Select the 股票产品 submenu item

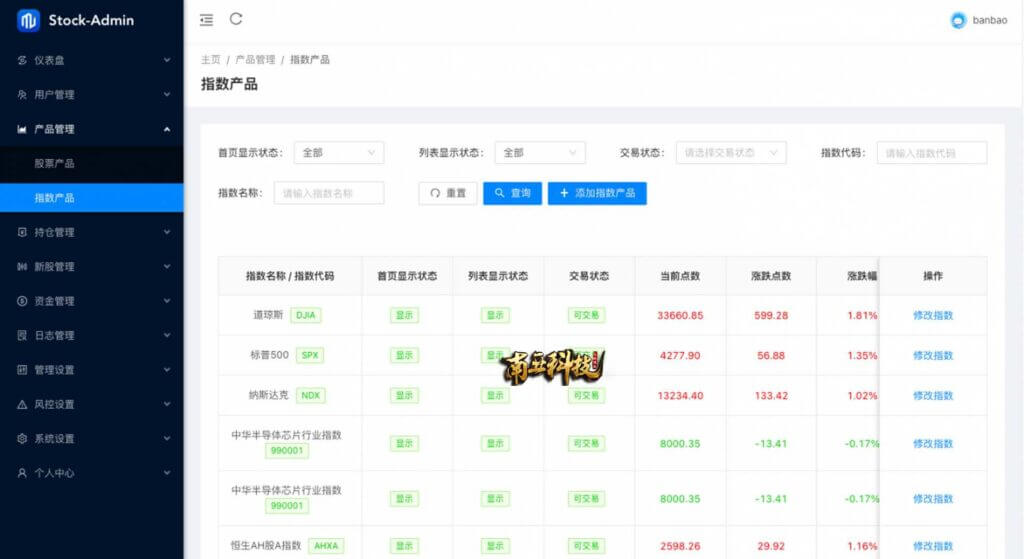(x=91, y=163)
